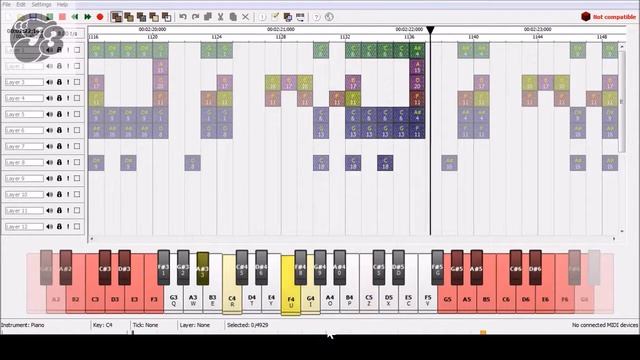Click the Layer 12 name field
The height and width of the screenshot is (360, 640).
pos(24,227)
